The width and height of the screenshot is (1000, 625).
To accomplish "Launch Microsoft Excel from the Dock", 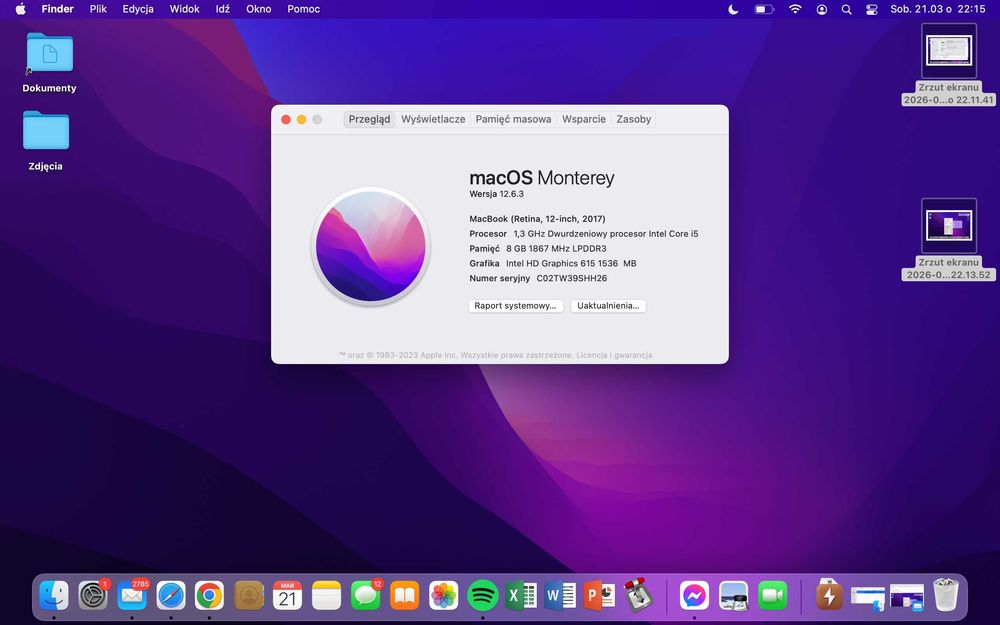I will pos(522,596).
